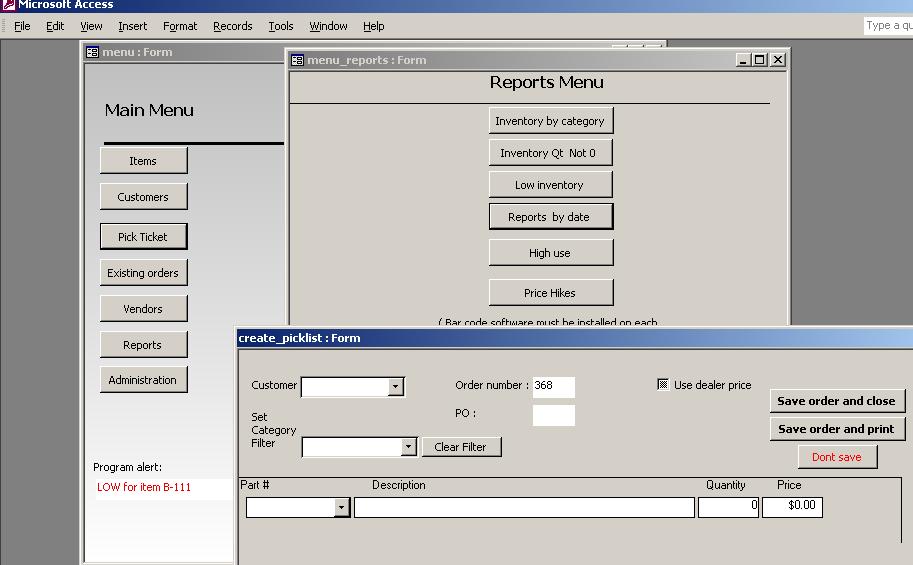Open the Help menu
Screen dimensions: 913x565
374,26
